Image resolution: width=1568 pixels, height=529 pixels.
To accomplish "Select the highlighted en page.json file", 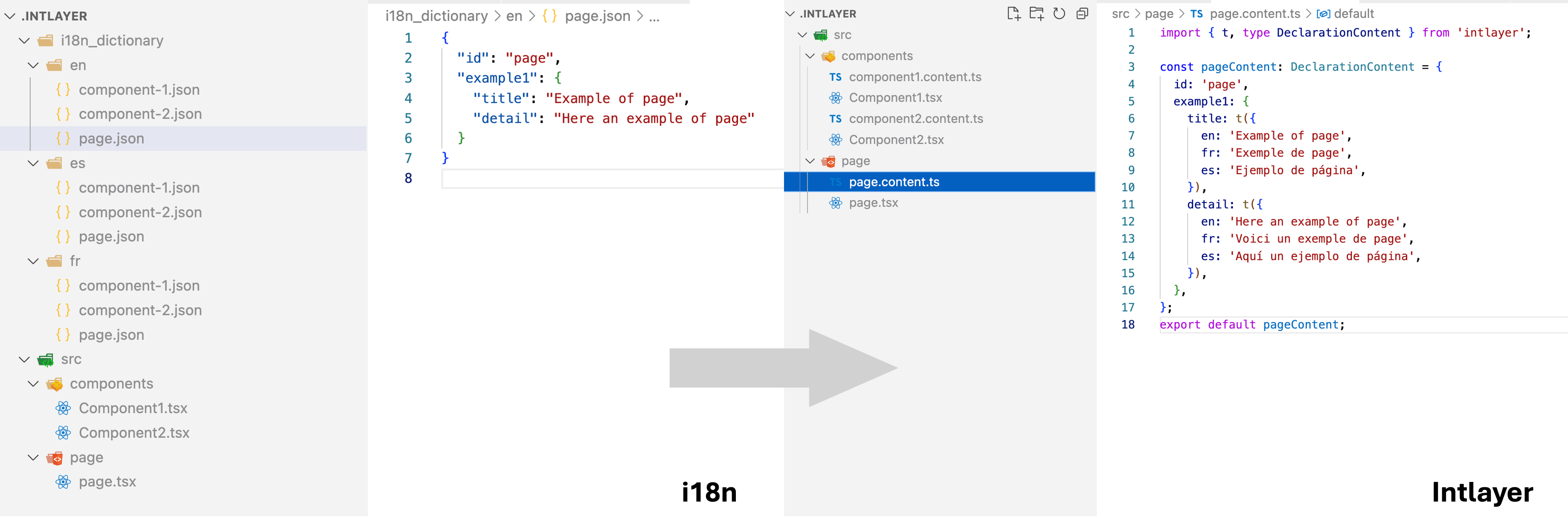I will click(183, 139).
